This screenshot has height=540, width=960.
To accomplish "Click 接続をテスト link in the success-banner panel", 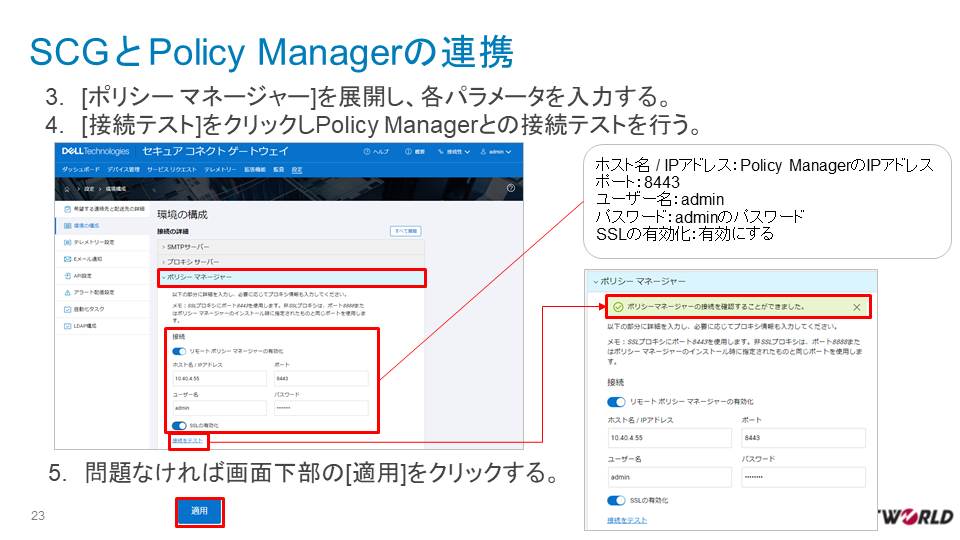I will coord(627,520).
